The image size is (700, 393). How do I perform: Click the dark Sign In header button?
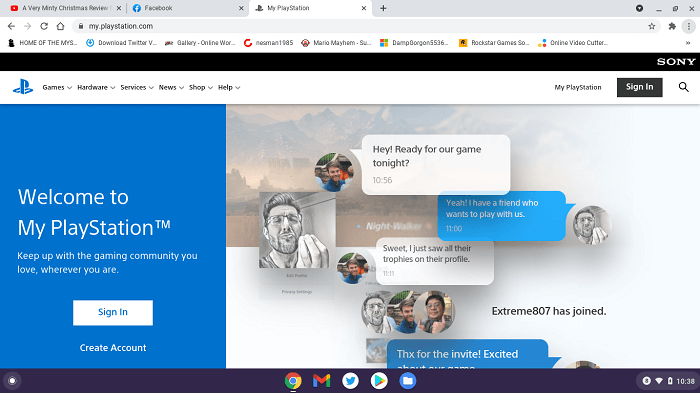pyautogui.click(x=639, y=87)
